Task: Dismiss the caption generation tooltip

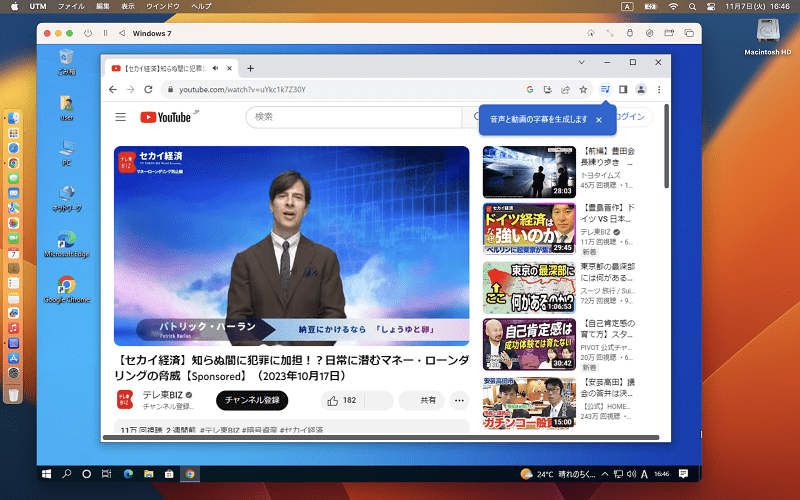Action: pos(599,120)
